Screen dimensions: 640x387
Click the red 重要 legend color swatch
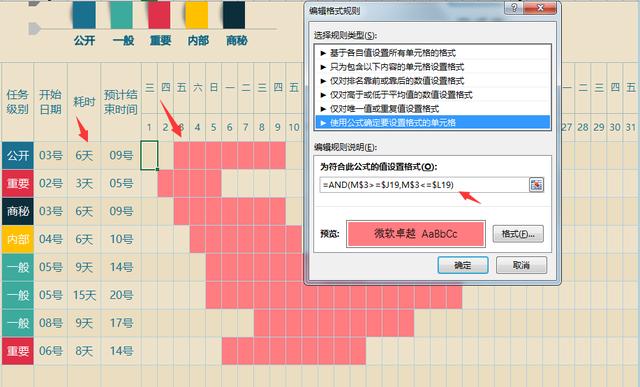tap(159, 15)
